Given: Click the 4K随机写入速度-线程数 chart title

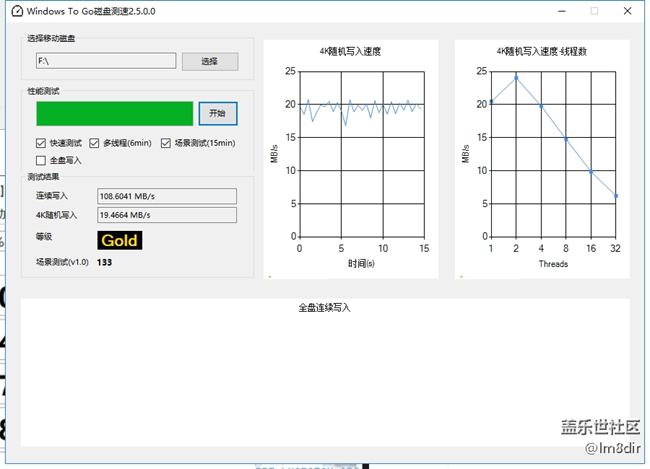Looking at the screenshot, I should coord(541,51).
